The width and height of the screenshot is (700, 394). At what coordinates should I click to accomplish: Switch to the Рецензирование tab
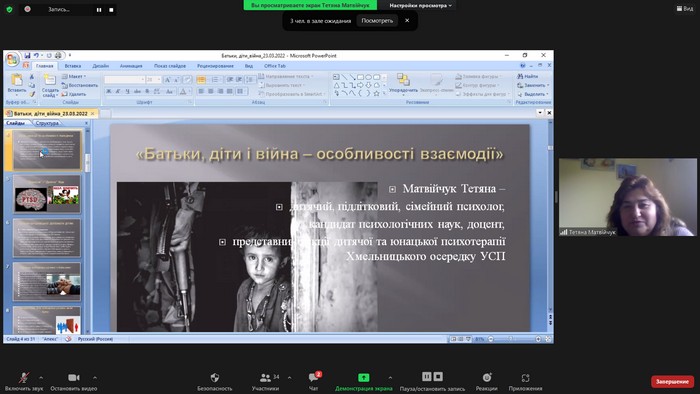[215, 66]
